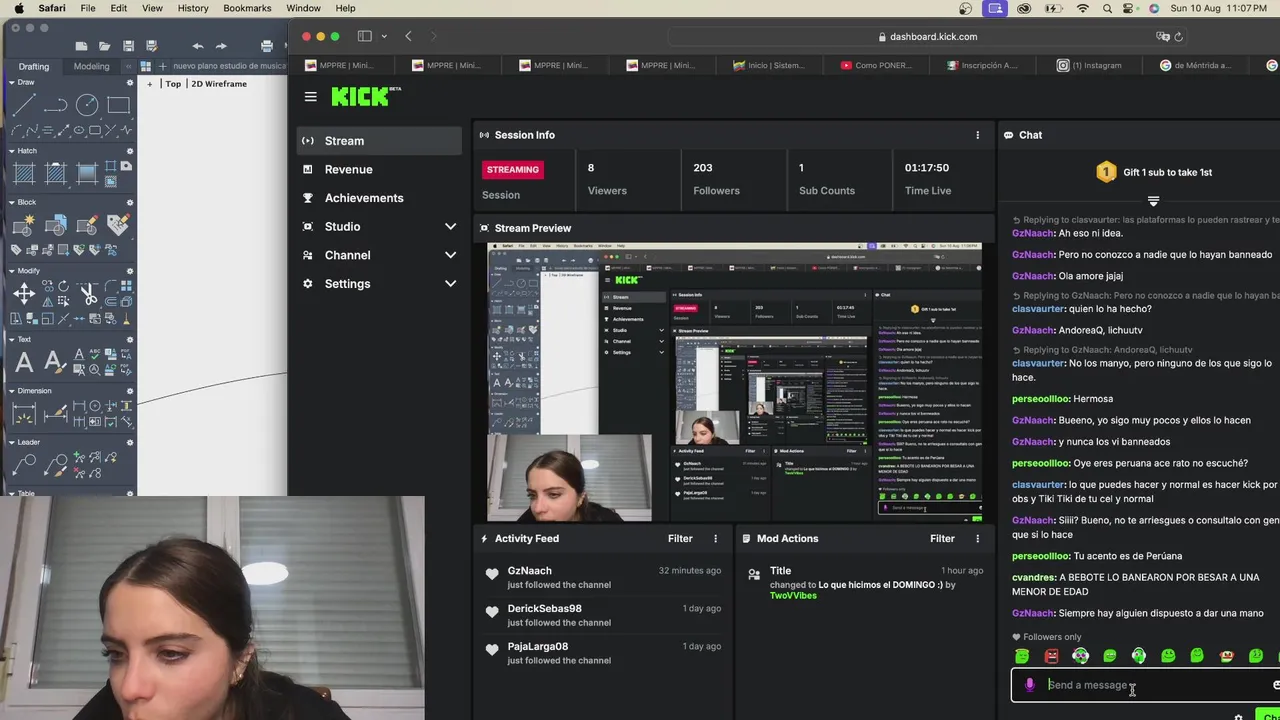Image resolution: width=1280 pixels, height=720 pixels.
Task: Open Safari sidebar dropdown arrow
Action: (x=384, y=37)
